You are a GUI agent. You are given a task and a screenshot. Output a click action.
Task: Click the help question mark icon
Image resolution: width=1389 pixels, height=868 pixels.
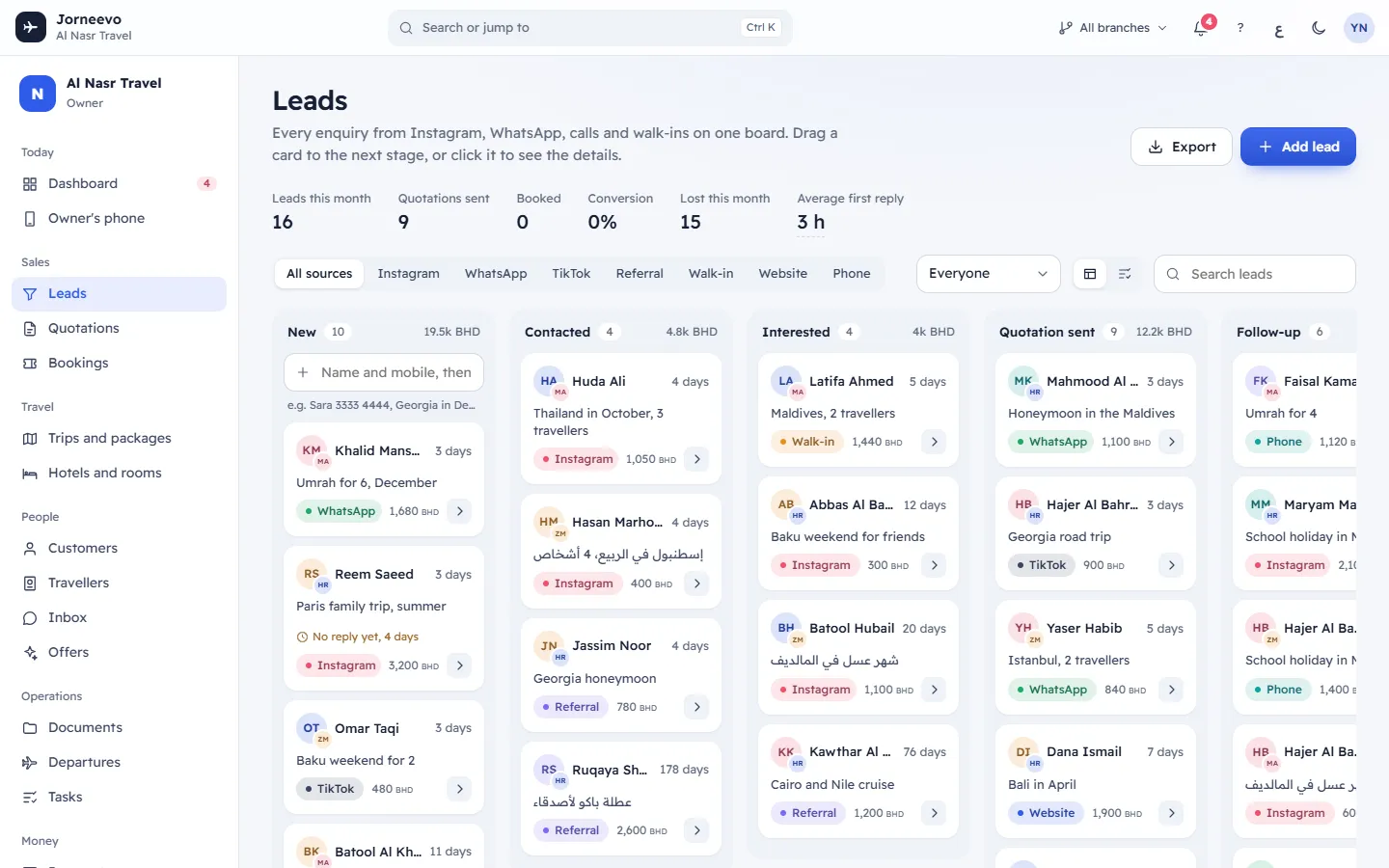[1240, 28]
